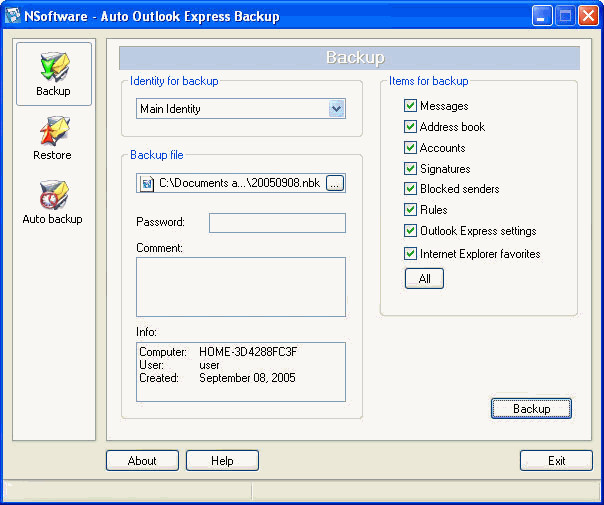Click the Items for backup label

click(428, 81)
